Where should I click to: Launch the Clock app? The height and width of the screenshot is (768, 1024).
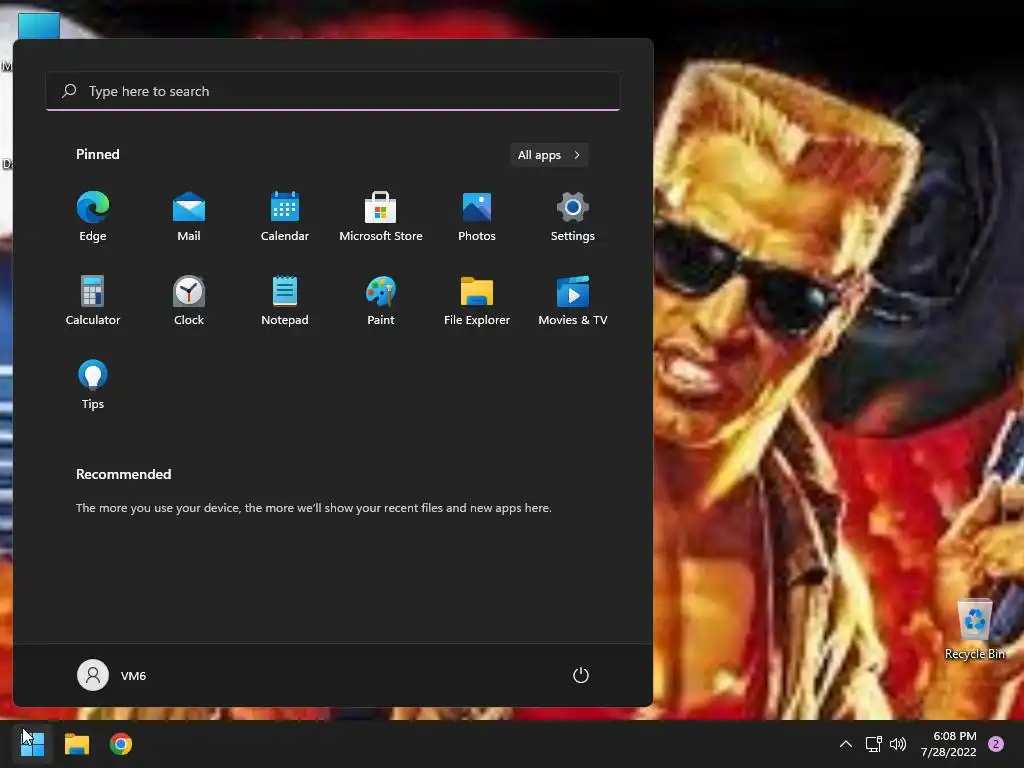(189, 300)
